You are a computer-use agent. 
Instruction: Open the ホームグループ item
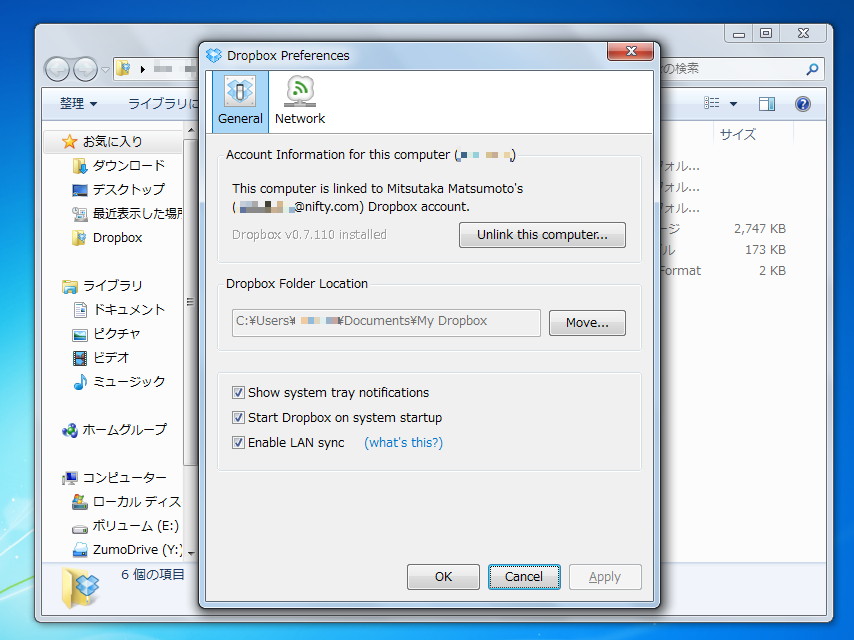(123, 429)
